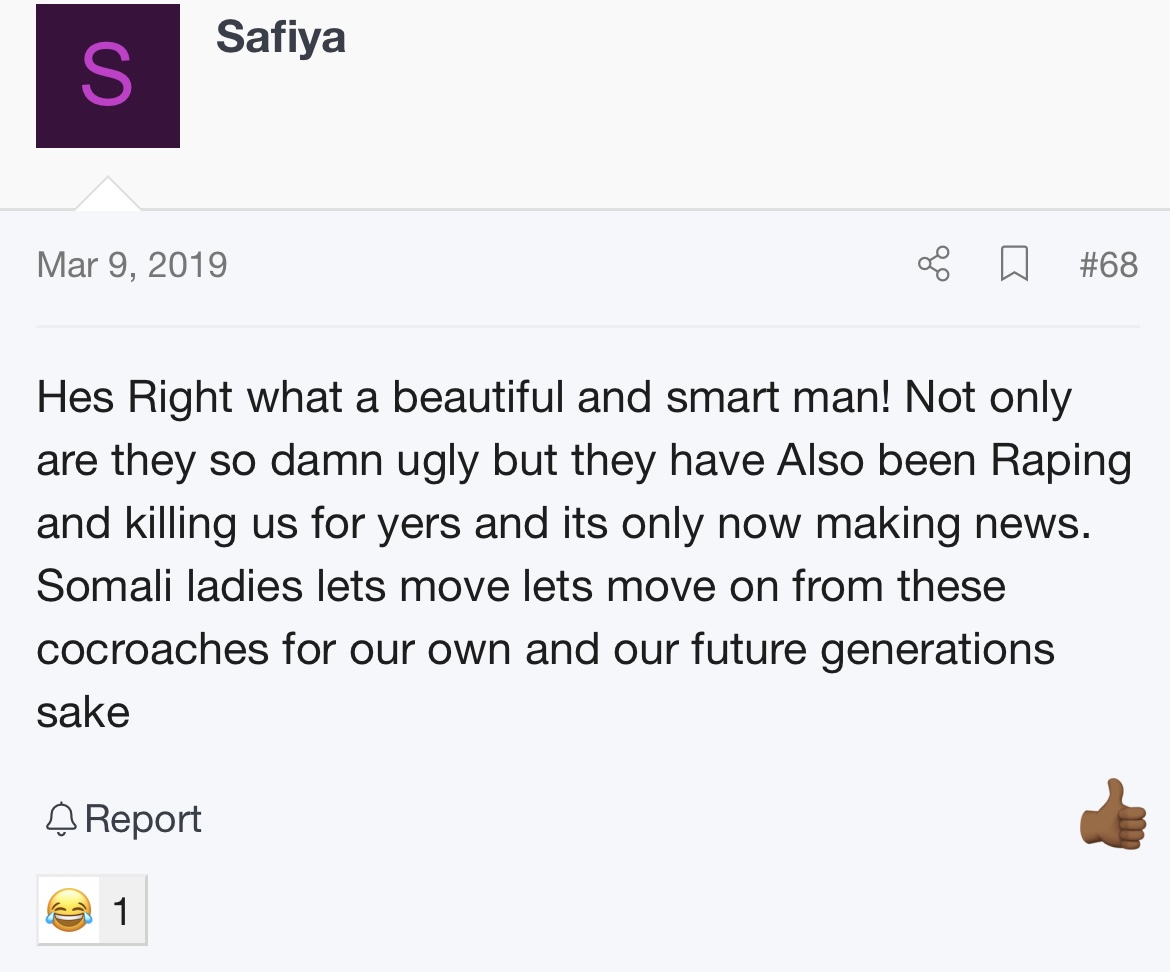This screenshot has height=972, width=1170.
Task: Click the laughing emoji reaction icon
Action: click(69, 910)
